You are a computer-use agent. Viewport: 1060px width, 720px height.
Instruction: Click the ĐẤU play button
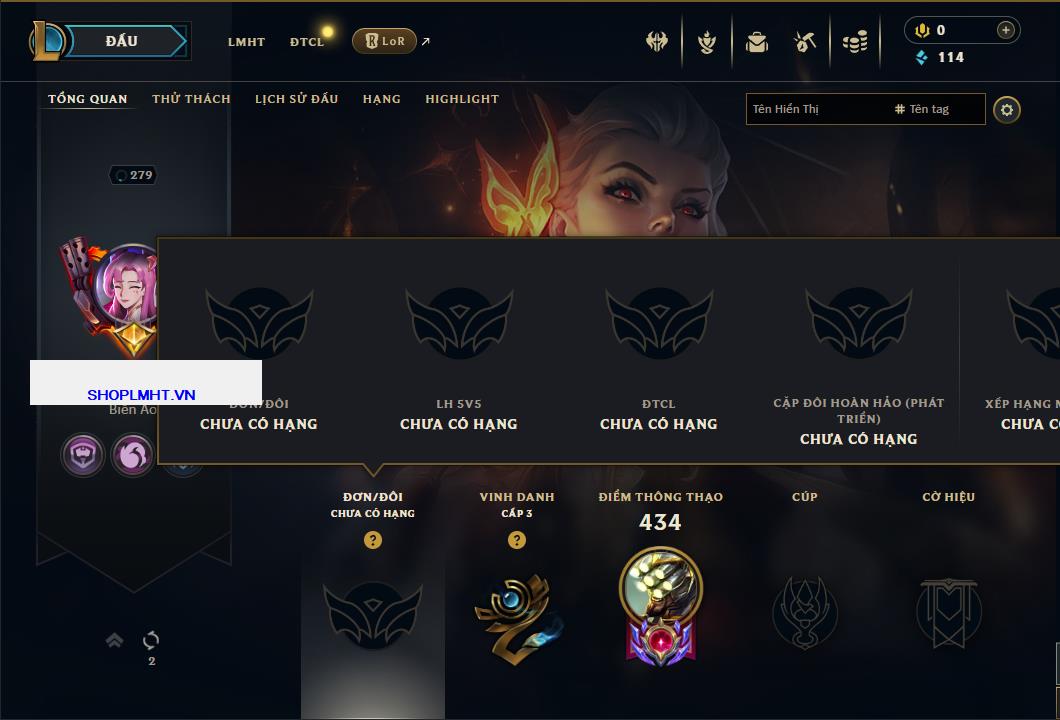coord(122,41)
